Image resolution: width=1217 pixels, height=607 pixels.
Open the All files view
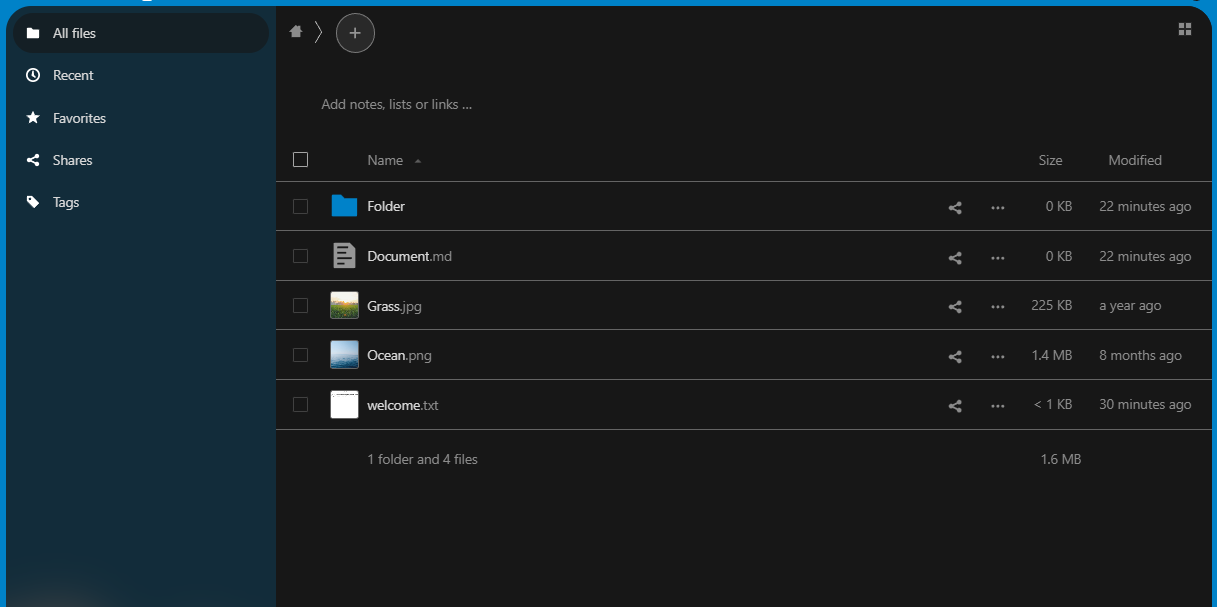[140, 33]
